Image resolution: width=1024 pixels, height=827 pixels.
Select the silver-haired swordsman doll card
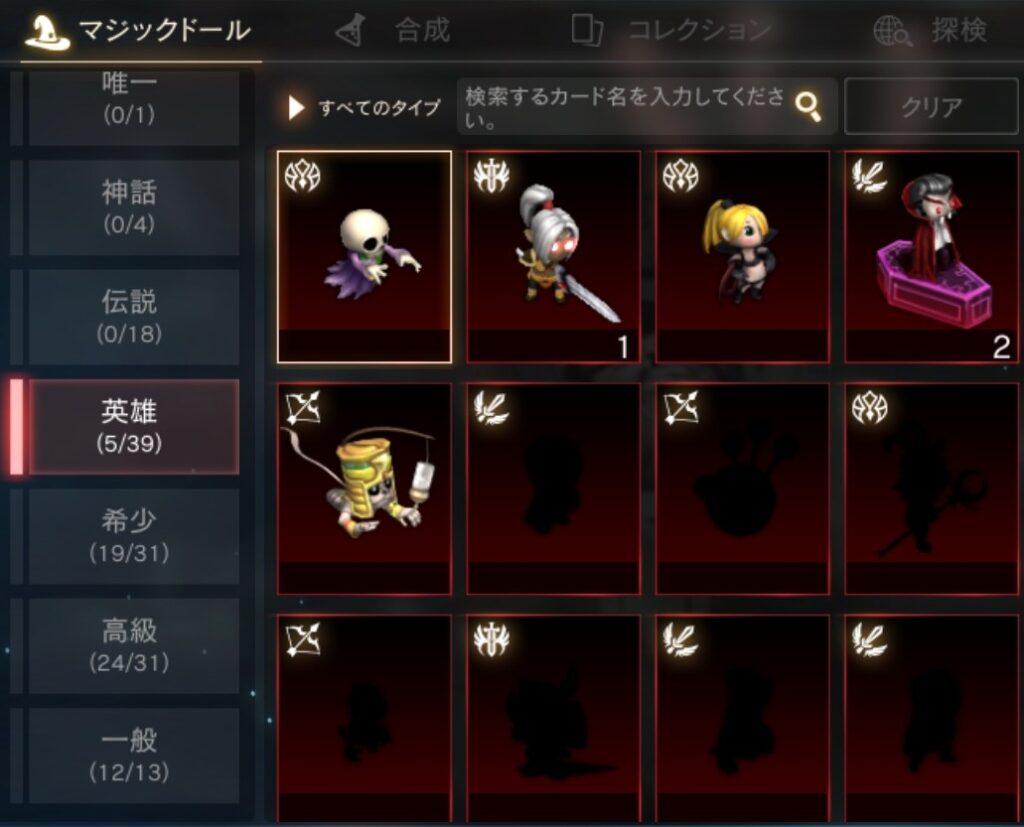point(553,257)
